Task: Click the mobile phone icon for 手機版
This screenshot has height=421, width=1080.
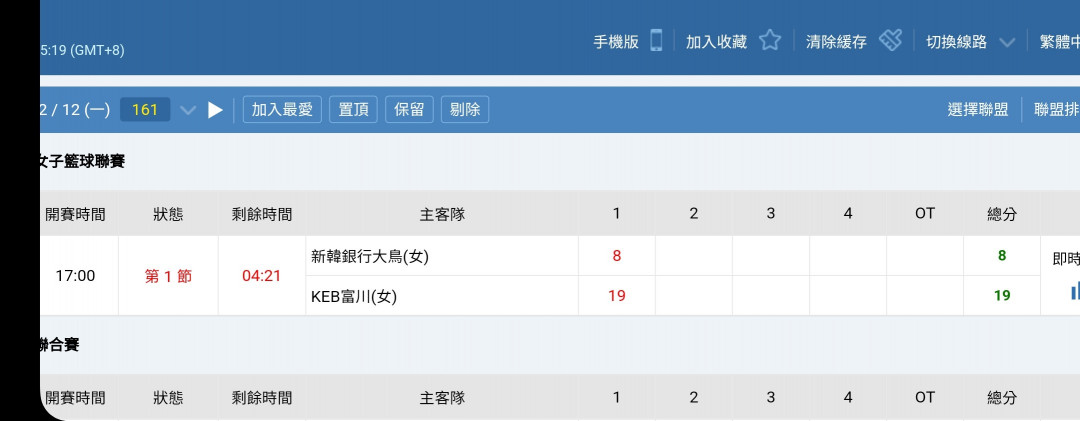Action: click(x=657, y=41)
